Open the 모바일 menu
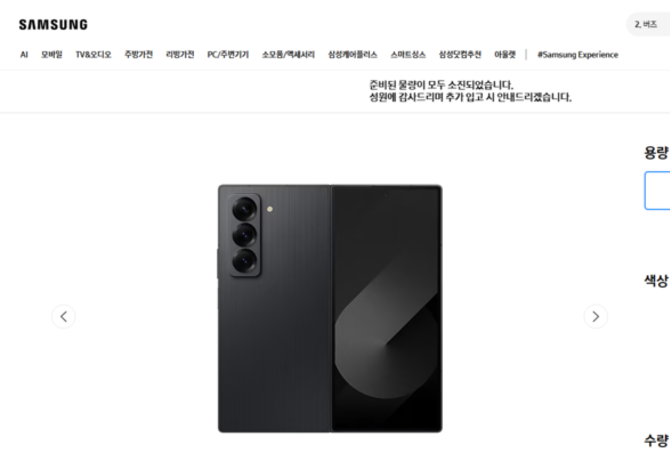The image size is (670, 469). (x=52, y=55)
